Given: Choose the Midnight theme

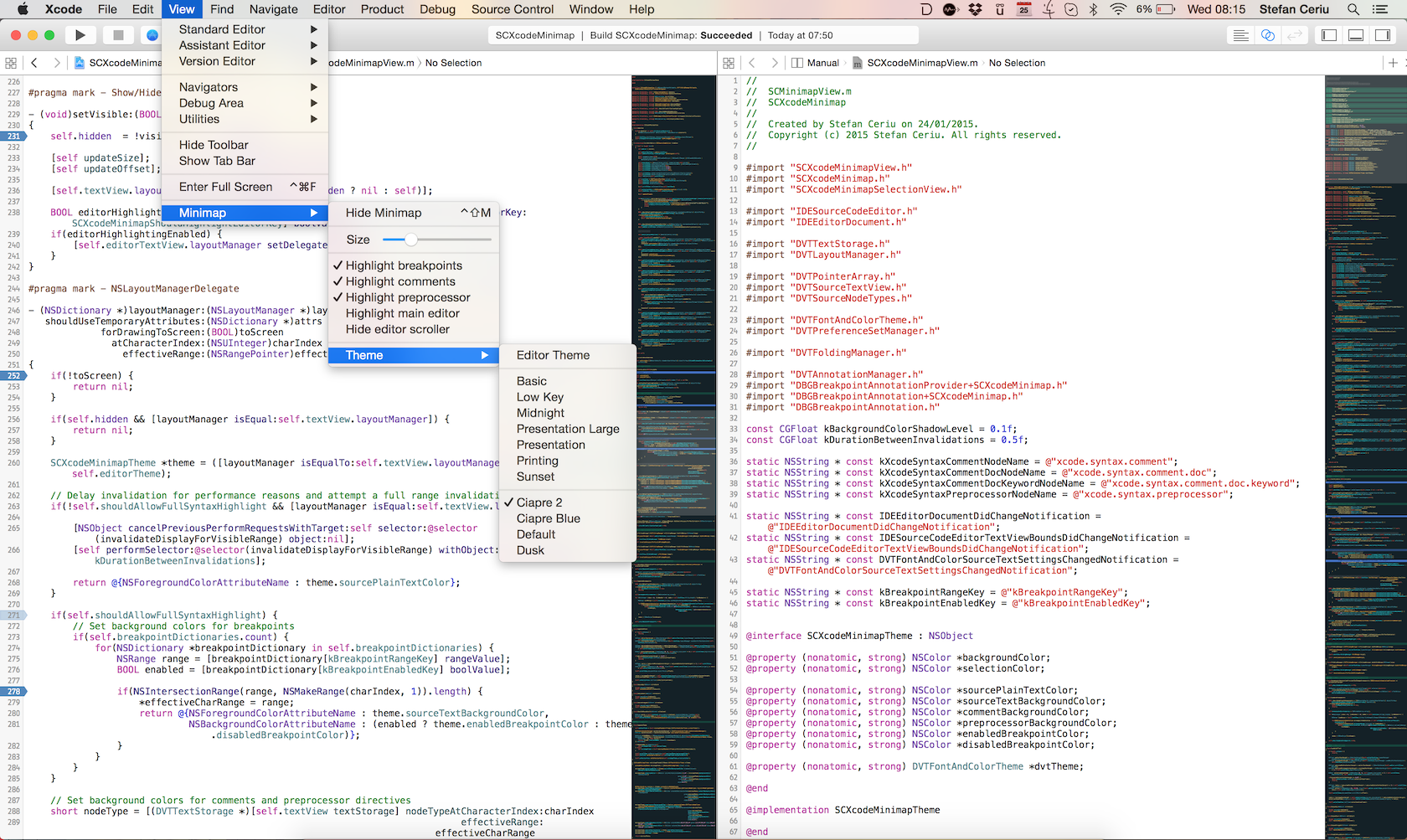Looking at the screenshot, I should click(540, 413).
